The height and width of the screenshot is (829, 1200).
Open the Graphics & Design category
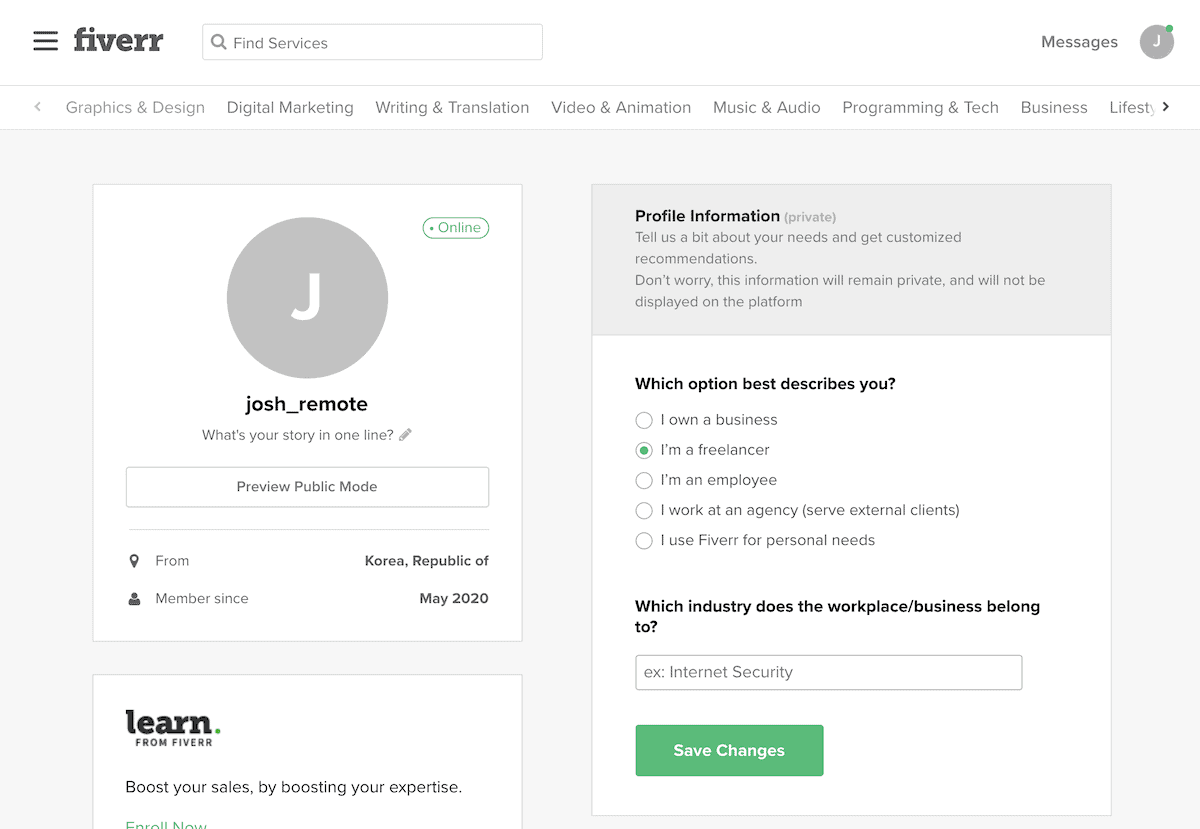pyautogui.click(x=135, y=107)
